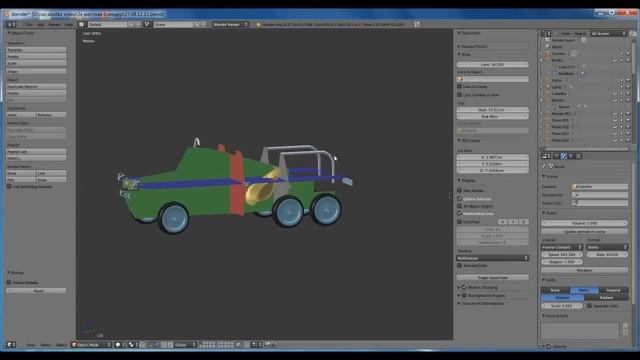Select the World tab icon in the Properties editor
Screen dimensions: 640x360
tap(571, 156)
